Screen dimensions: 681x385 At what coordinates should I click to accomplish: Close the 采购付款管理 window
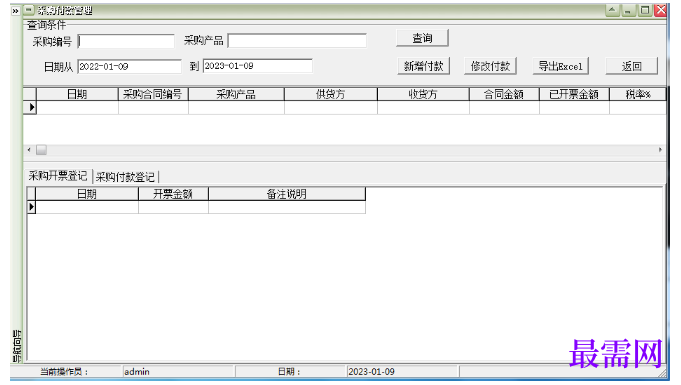coord(661,10)
